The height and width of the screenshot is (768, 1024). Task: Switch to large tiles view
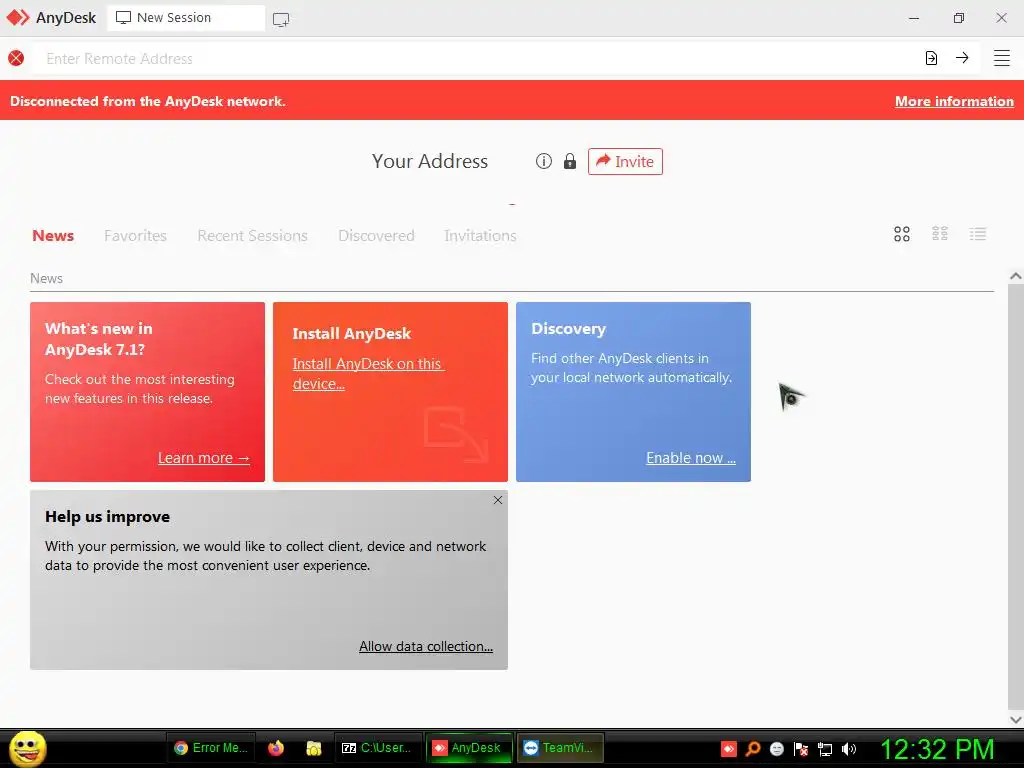click(902, 234)
